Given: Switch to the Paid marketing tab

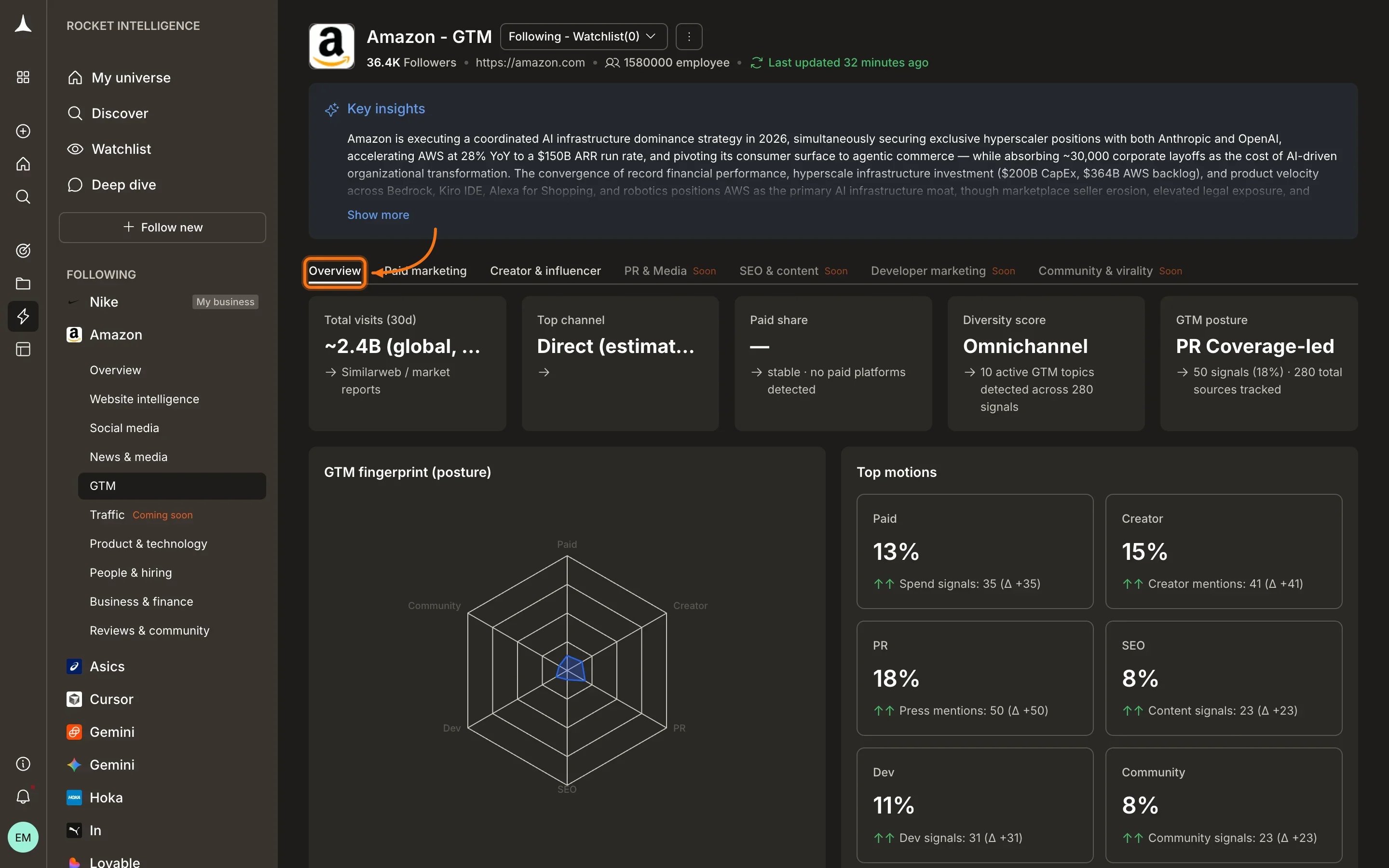Looking at the screenshot, I should 425,271.
